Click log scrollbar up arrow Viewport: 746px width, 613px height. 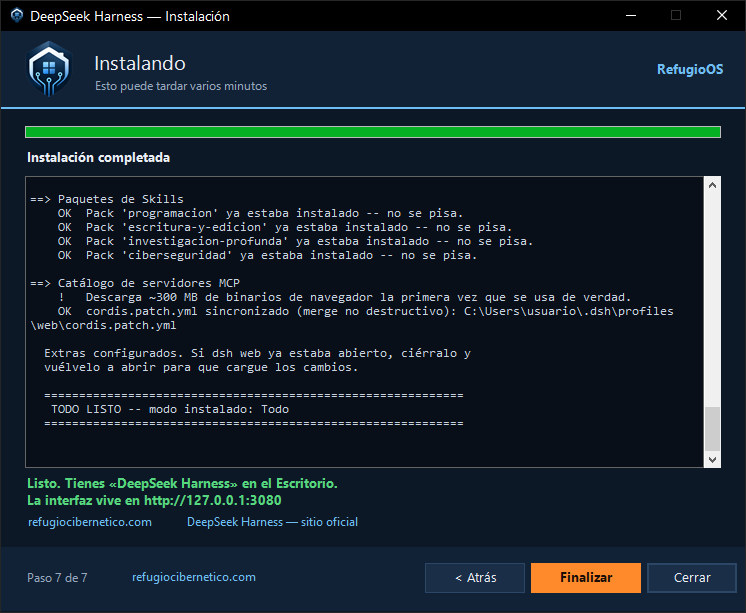pos(712,185)
